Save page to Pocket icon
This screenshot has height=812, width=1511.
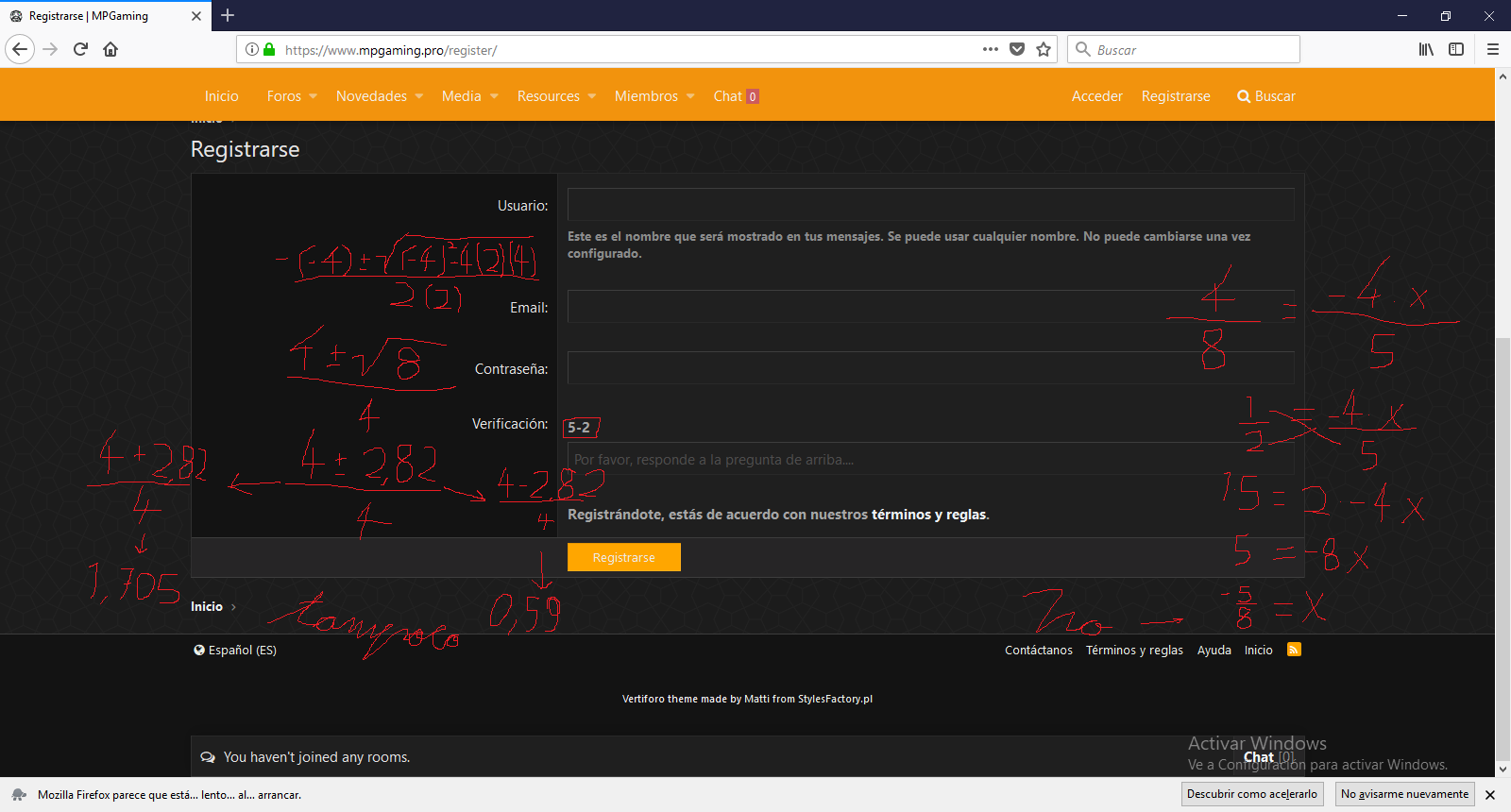[x=1017, y=49]
